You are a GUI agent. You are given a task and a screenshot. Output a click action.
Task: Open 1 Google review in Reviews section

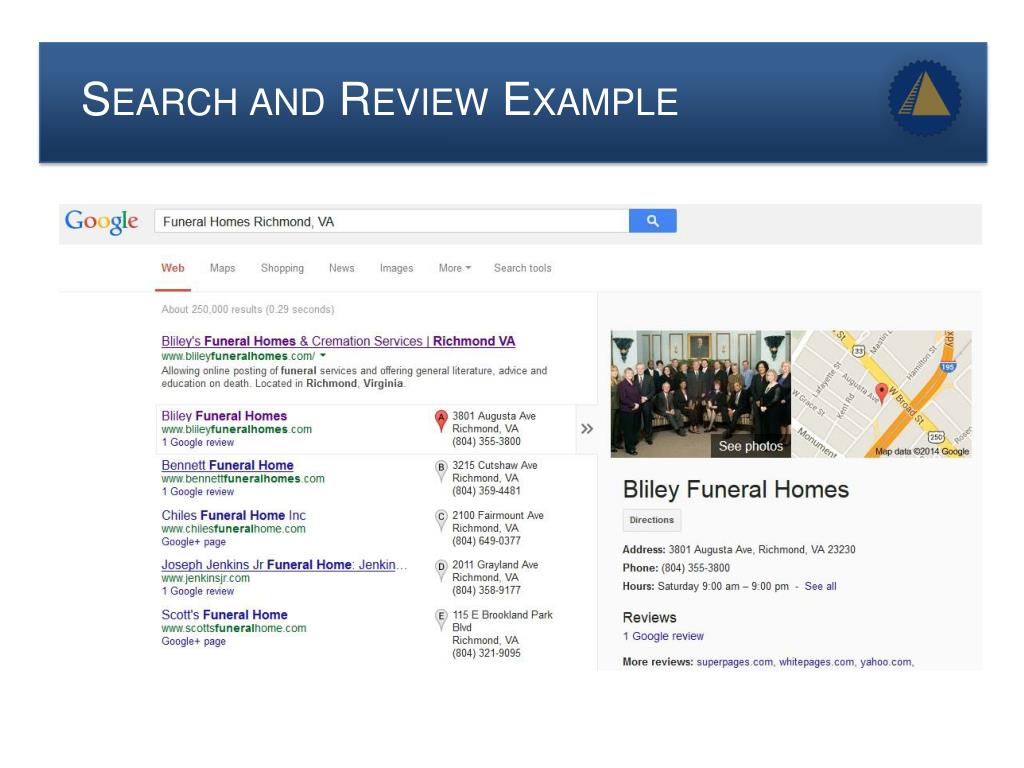coord(663,636)
